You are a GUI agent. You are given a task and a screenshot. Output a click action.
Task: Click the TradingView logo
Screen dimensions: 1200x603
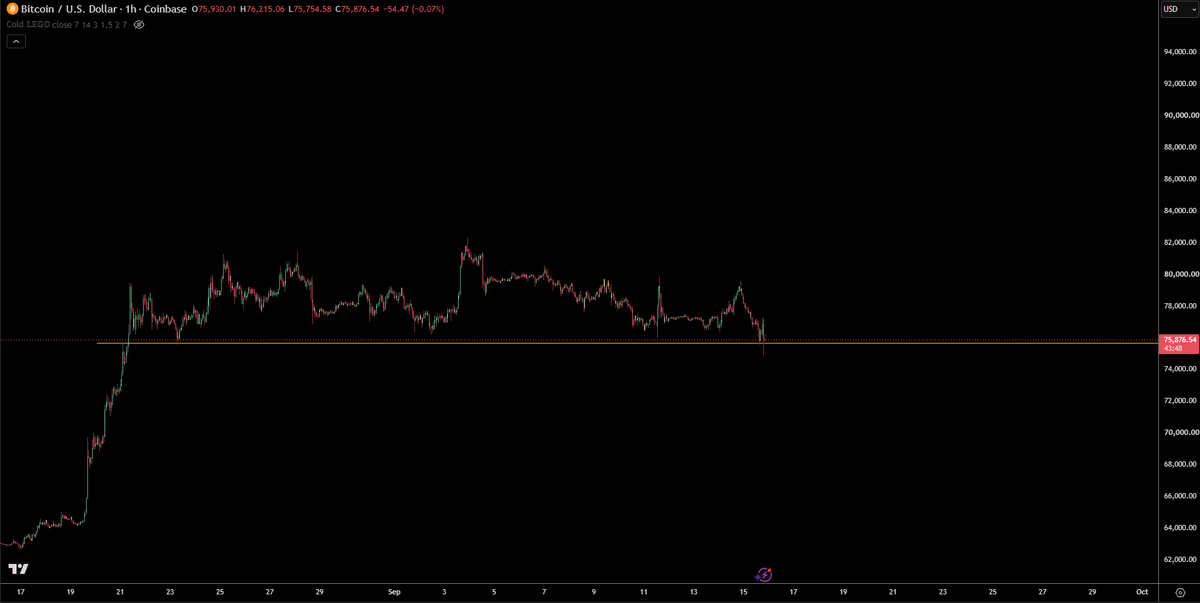(x=18, y=569)
